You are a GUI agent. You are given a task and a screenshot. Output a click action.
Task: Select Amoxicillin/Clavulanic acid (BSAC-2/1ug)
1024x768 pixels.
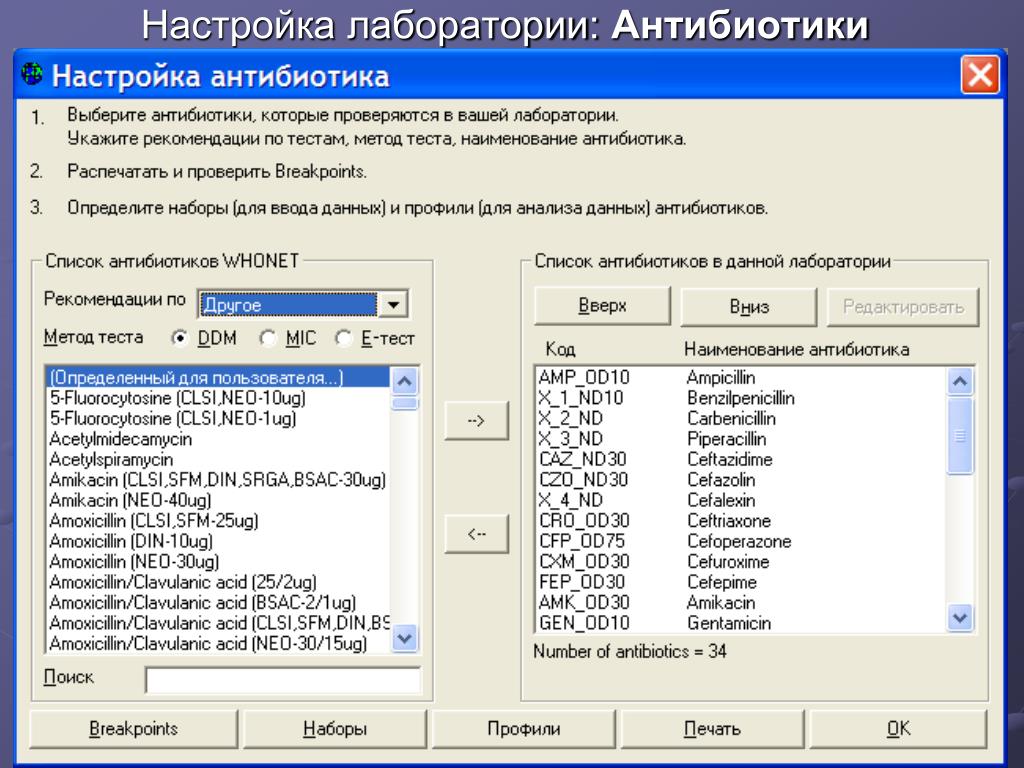click(x=218, y=602)
